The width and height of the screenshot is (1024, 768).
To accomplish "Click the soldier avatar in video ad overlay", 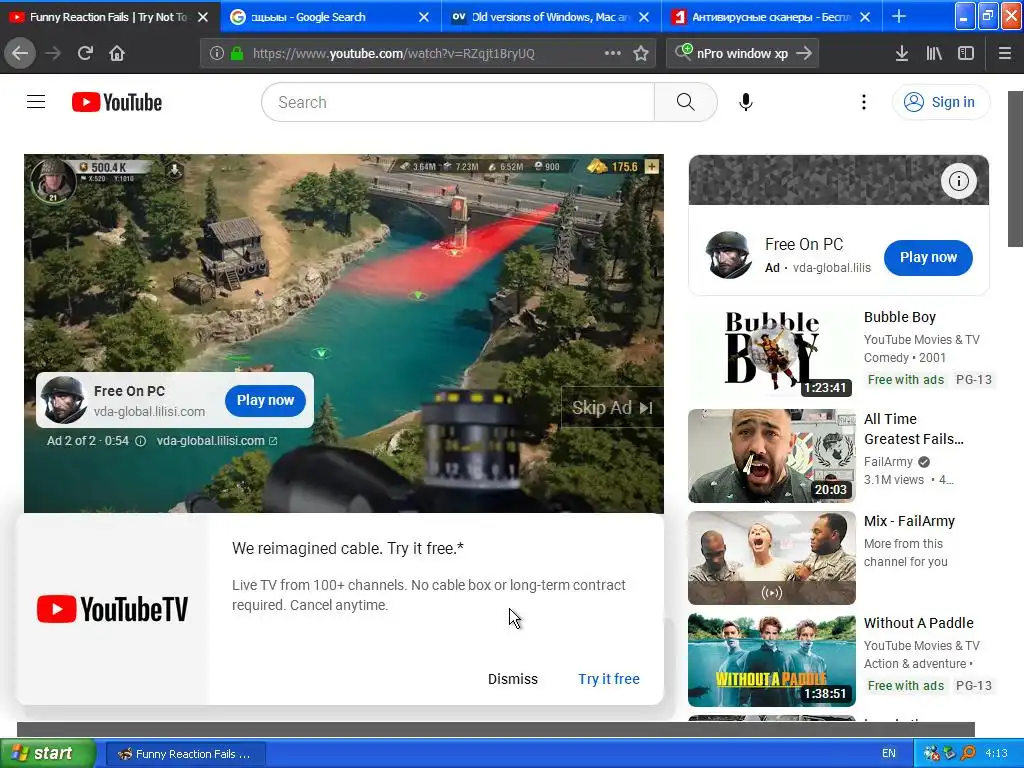I will pyautogui.click(x=63, y=400).
